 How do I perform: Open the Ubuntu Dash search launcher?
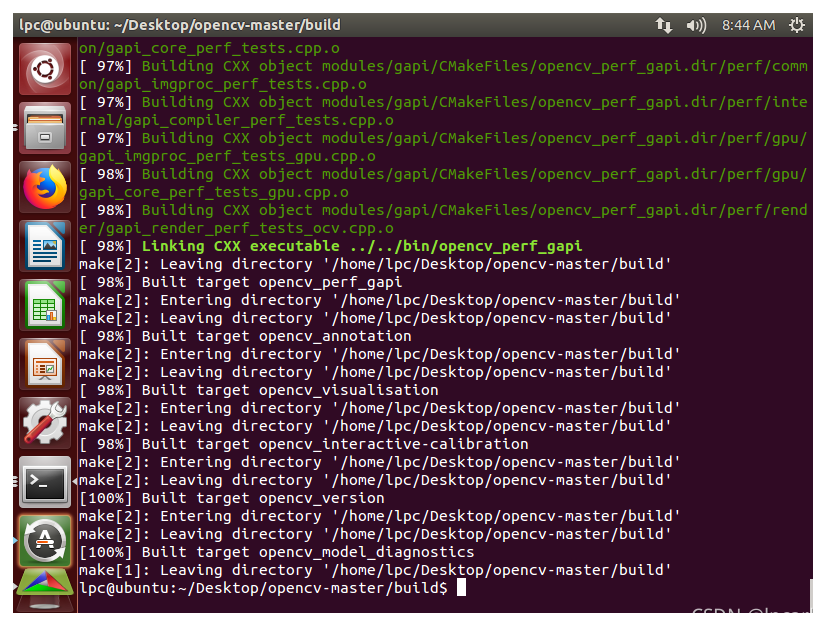pyautogui.click(x=45, y=69)
